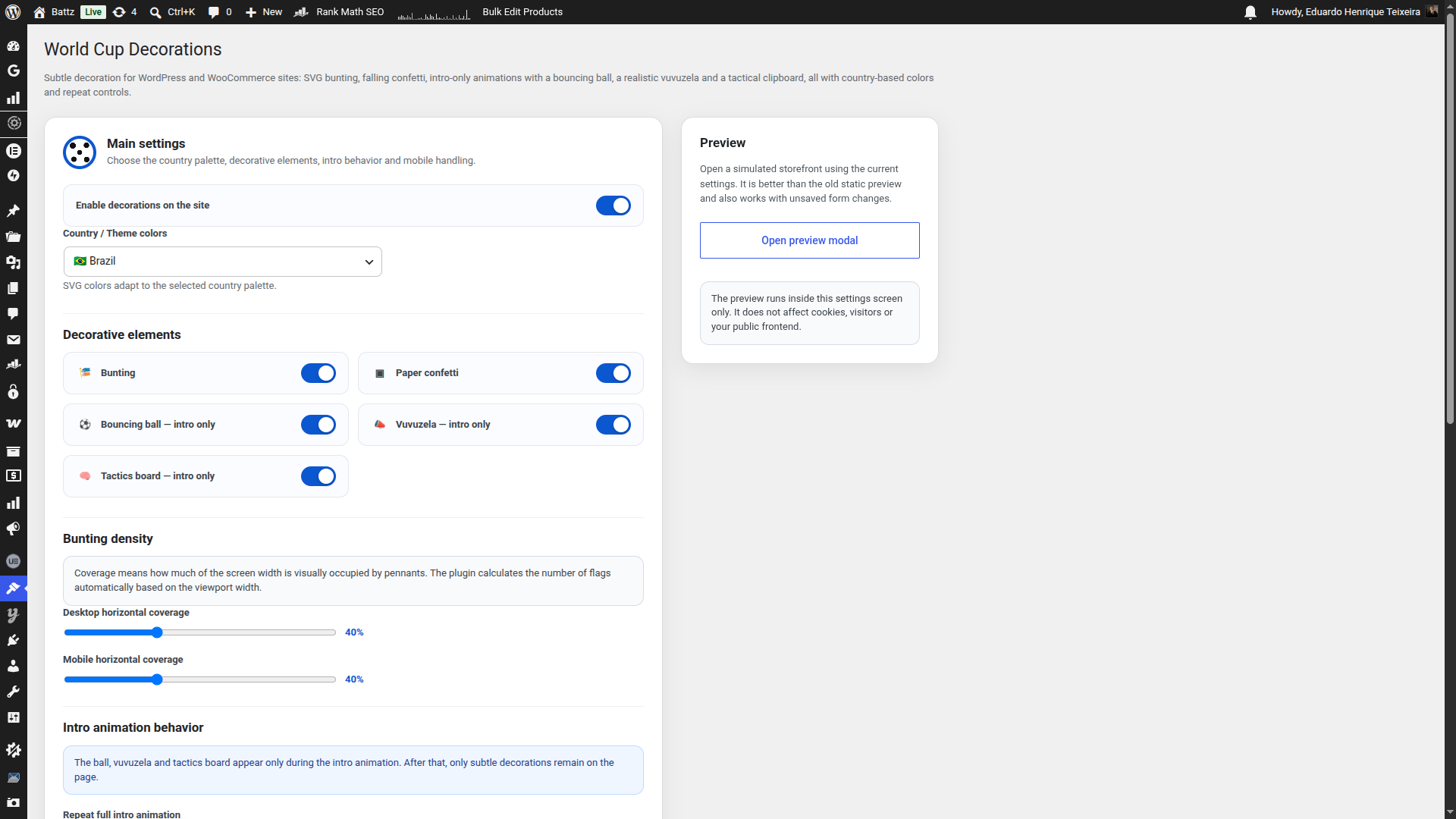Screen dimensions: 1456x819
Task: Toggle the Paper confetti switch
Action: point(613,373)
